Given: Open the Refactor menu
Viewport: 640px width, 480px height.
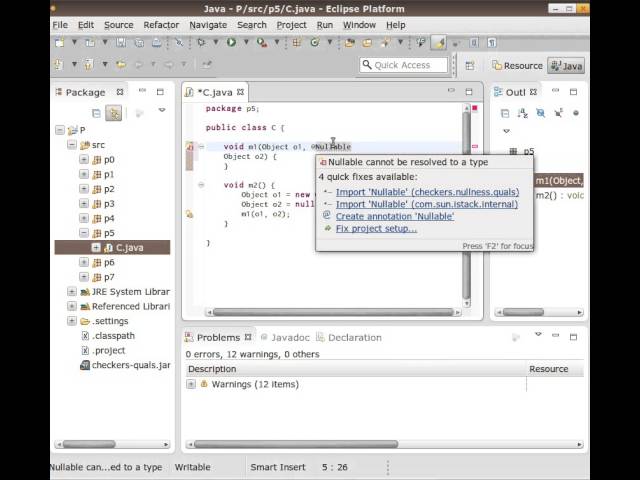Looking at the screenshot, I should (x=161, y=25).
